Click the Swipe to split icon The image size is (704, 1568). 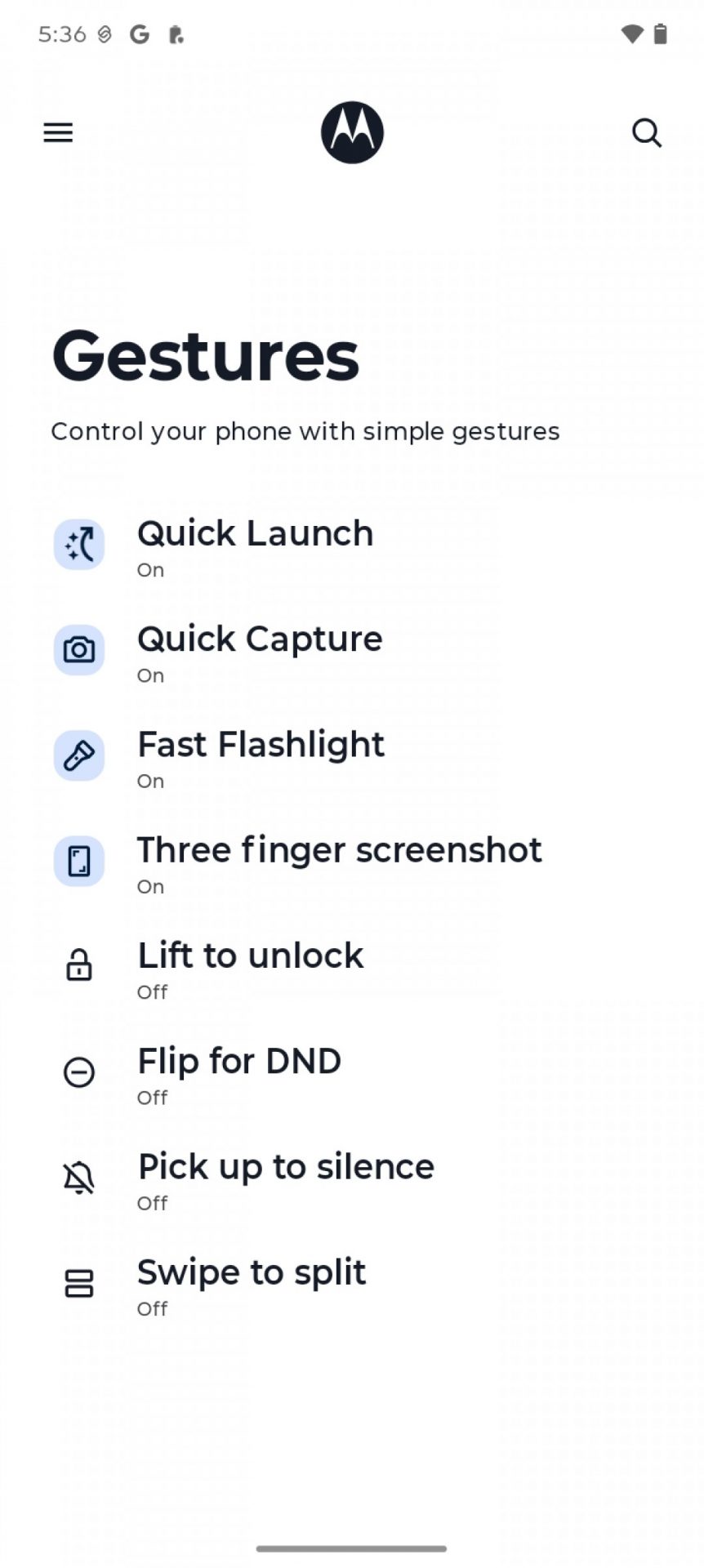pos(79,1283)
